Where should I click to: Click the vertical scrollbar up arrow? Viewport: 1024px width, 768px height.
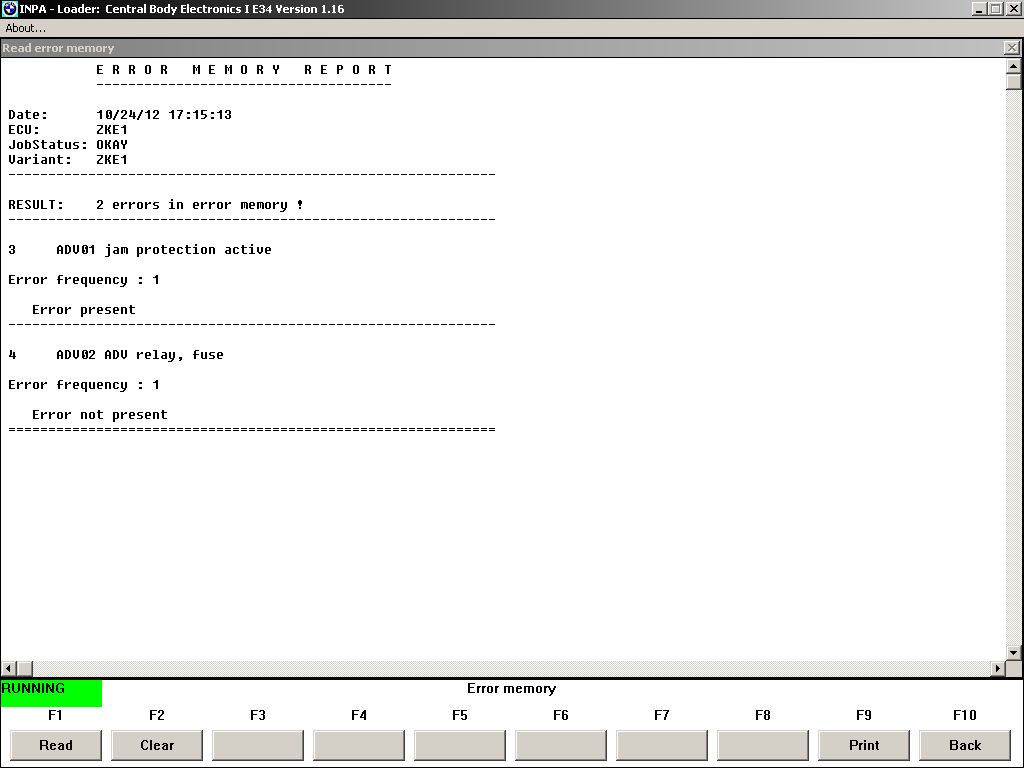click(1013, 66)
